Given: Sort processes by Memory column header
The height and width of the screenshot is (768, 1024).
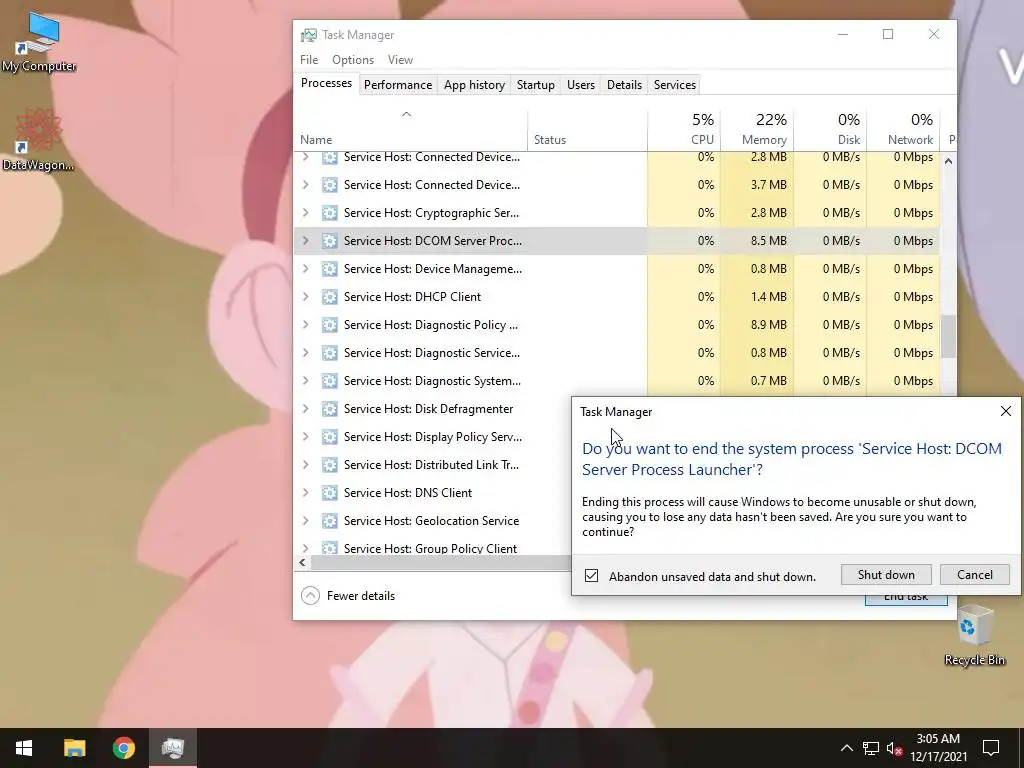Looking at the screenshot, I should [x=757, y=130].
